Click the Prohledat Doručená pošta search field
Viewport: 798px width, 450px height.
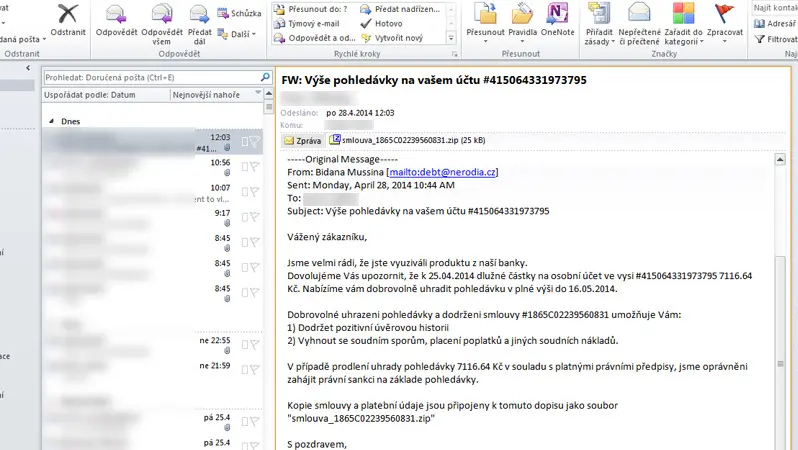click(152, 77)
